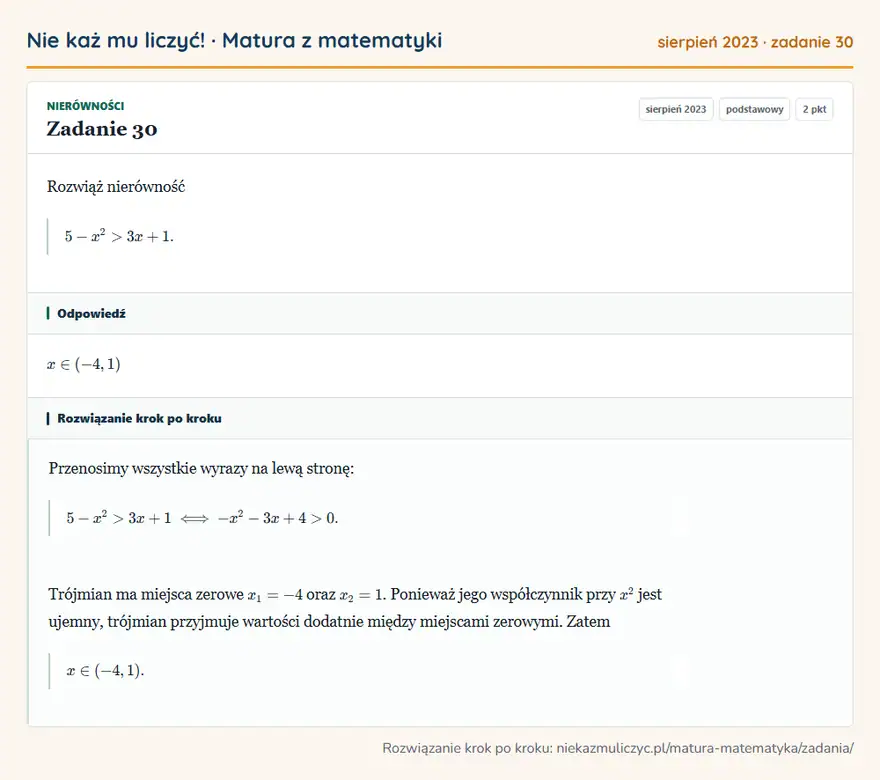880x780 pixels.
Task: Click the answer x ∈ (−4, 1) under Odpowiedź
Action: 84,364
